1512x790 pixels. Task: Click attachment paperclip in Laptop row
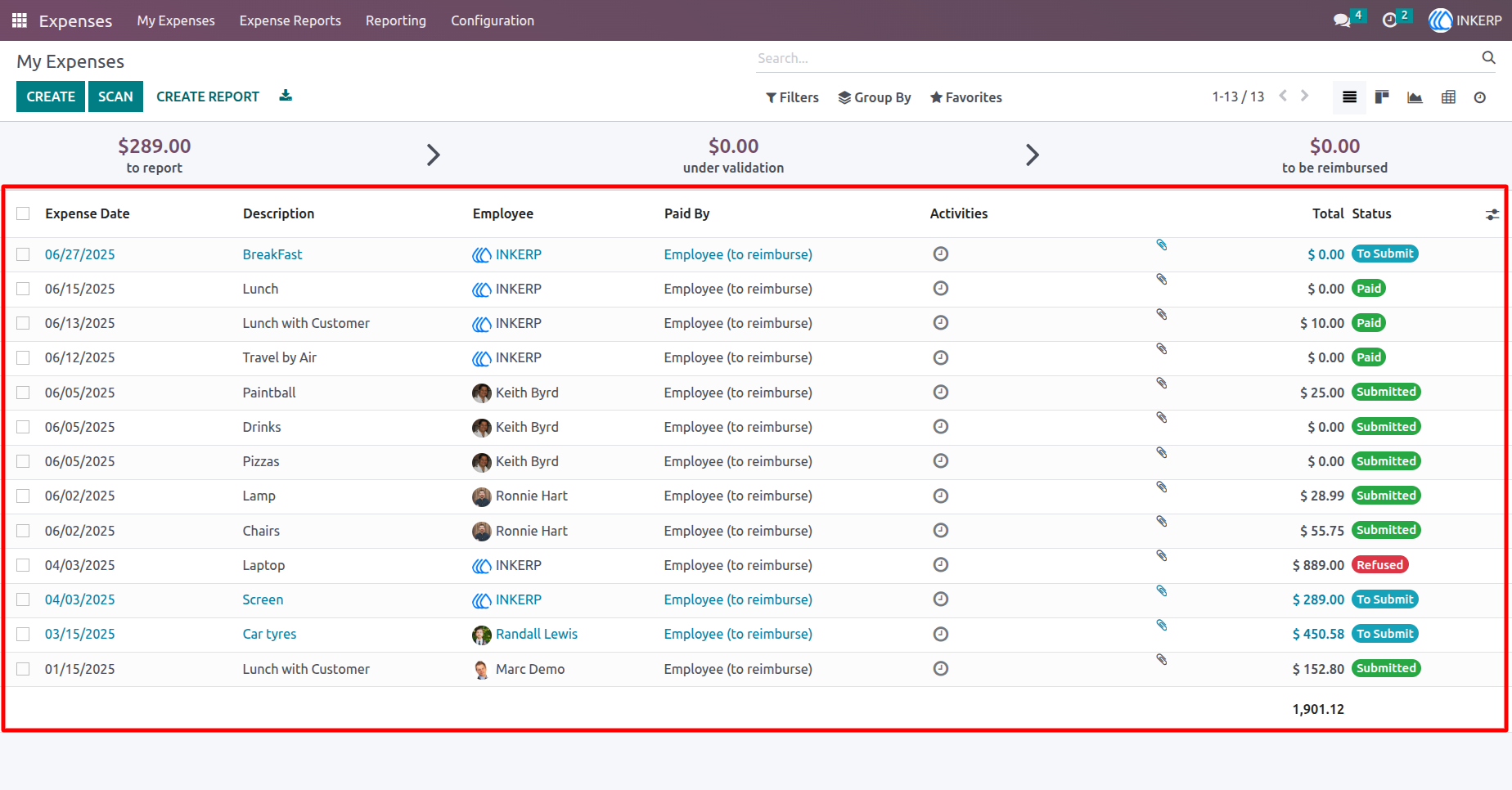point(1161,556)
